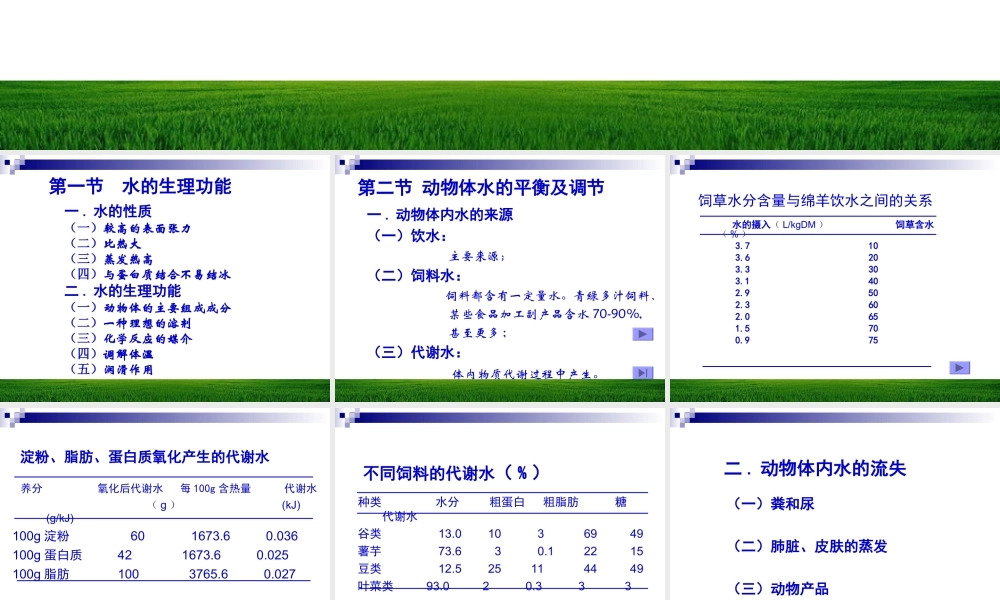This screenshot has width=1000, height=600.
Task: Select the value 75 in the 饲草含水 column
Action: click(873, 340)
